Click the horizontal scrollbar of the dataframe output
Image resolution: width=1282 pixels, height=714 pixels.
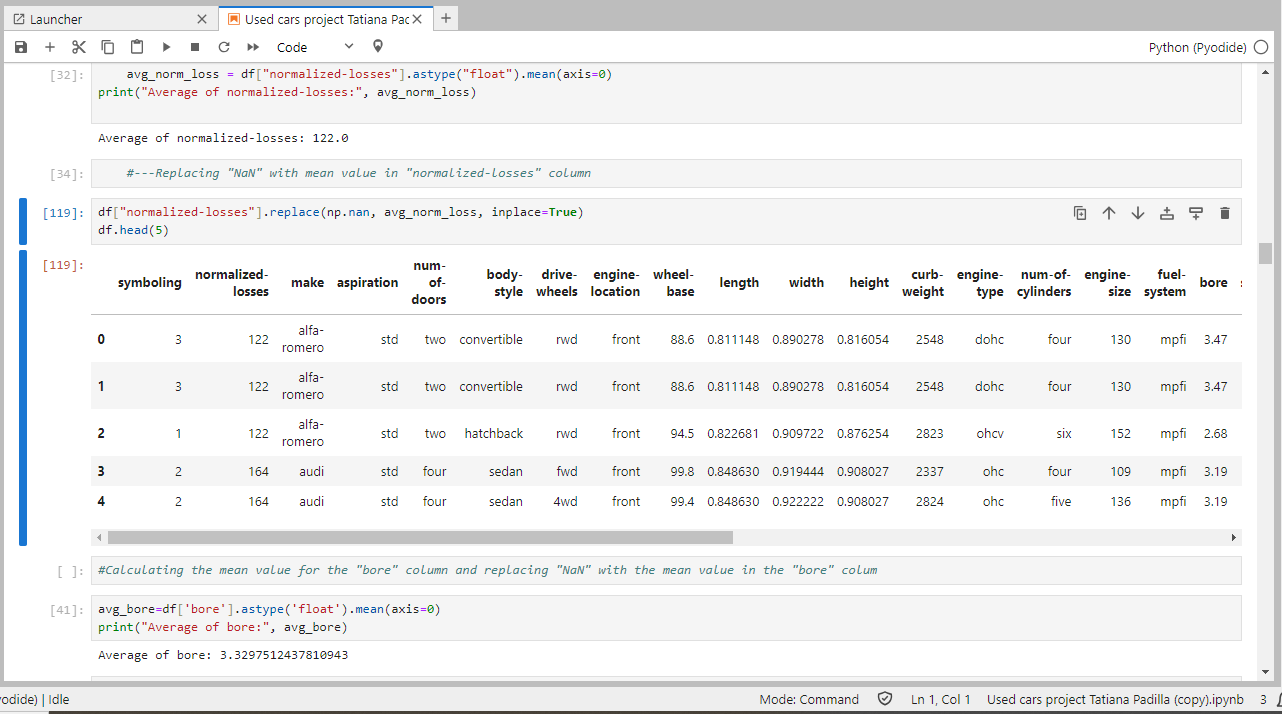pos(420,537)
